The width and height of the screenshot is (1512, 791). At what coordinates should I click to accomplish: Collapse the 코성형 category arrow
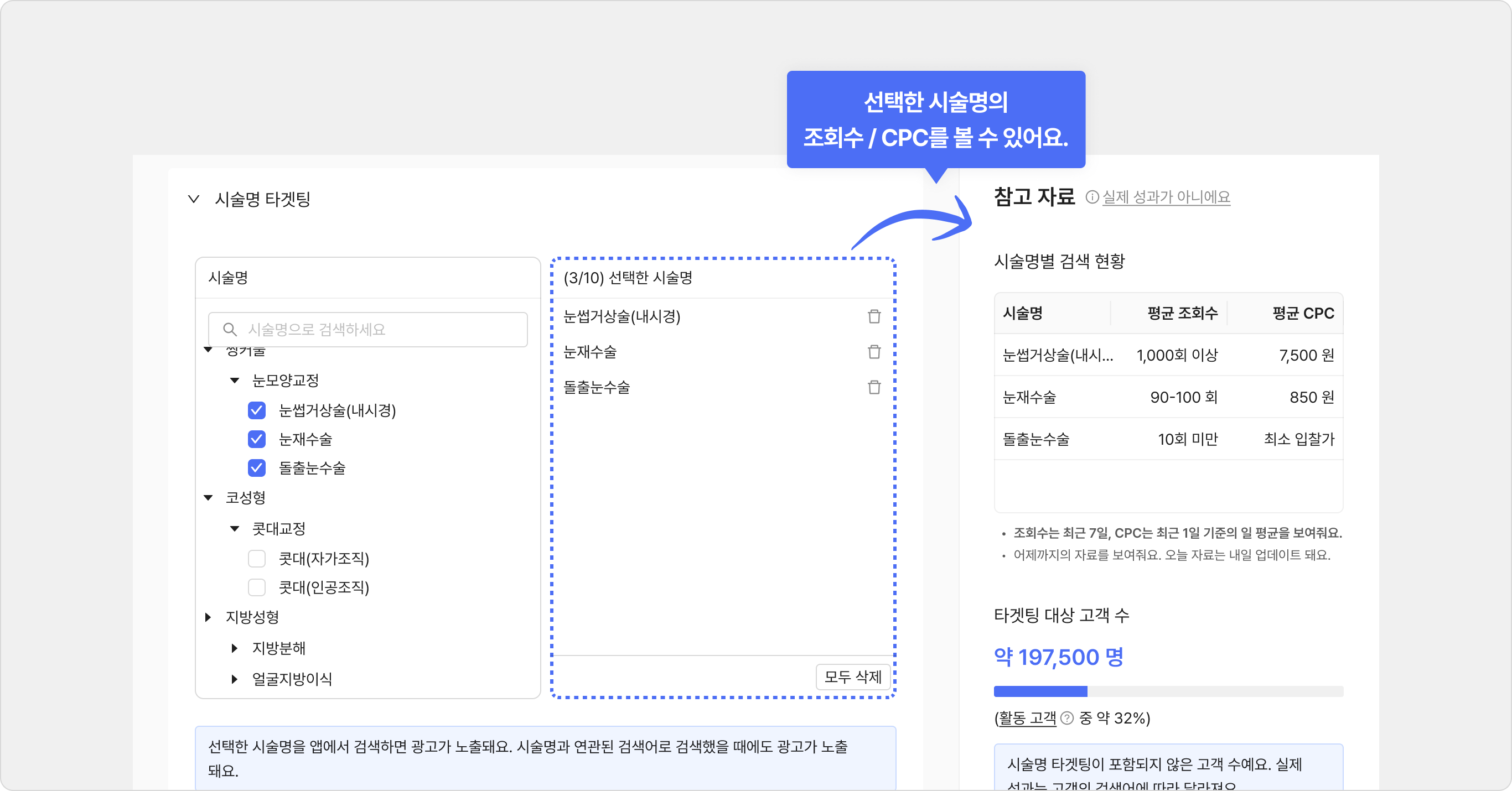pyautogui.click(x=208, y=498)
